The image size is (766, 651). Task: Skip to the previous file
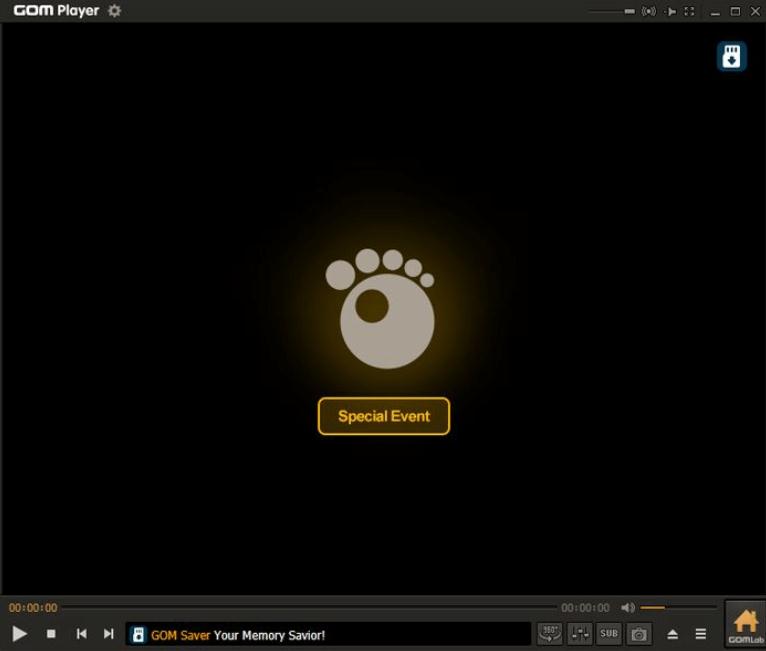pos(82,634)
